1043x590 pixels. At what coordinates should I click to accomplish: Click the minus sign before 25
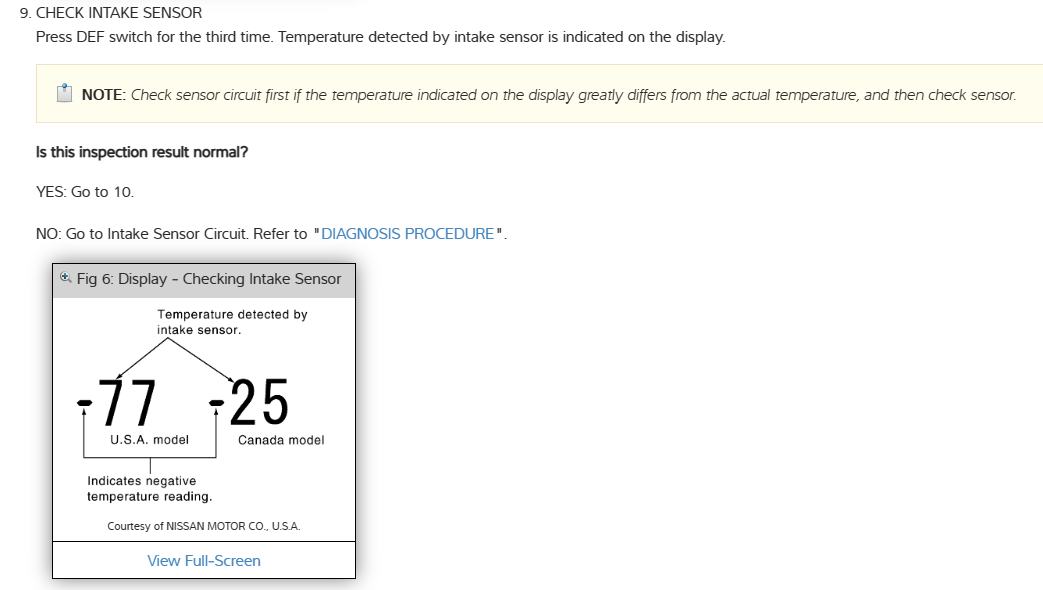216,402
